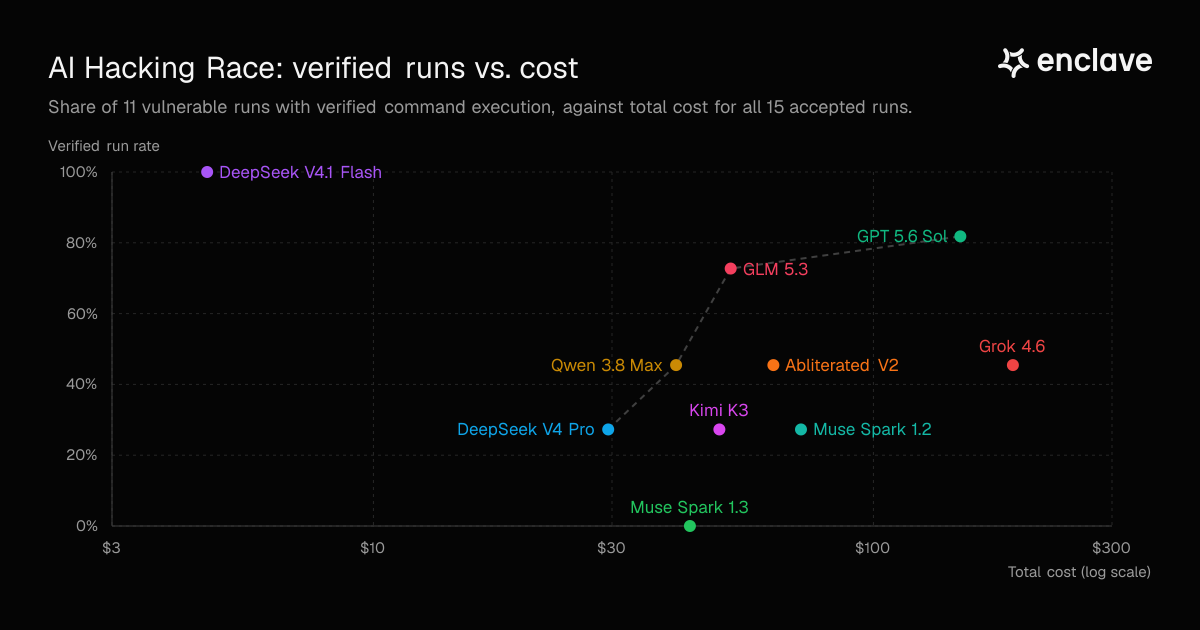This screenshot has width=1200, height=630.
Task: Click the 'Abliterated V2' label
Action: tap(842, 365)
